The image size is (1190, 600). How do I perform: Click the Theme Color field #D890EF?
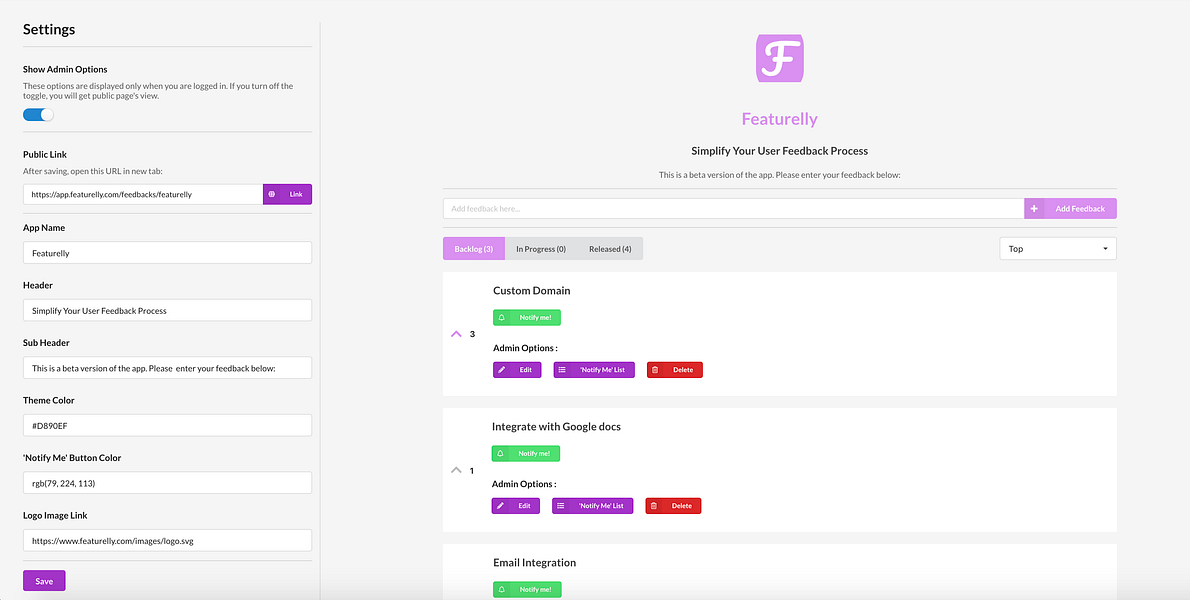point(167,426)
